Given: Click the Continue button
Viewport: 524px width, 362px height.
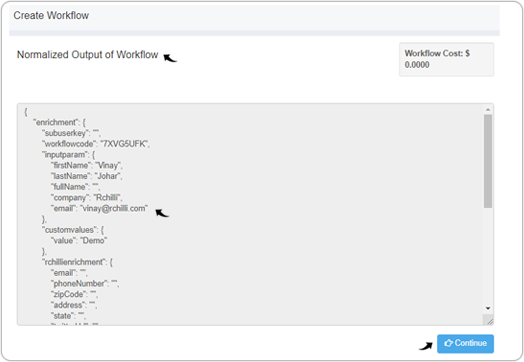Looking at the screenshot, I should [x=465, y=343].
